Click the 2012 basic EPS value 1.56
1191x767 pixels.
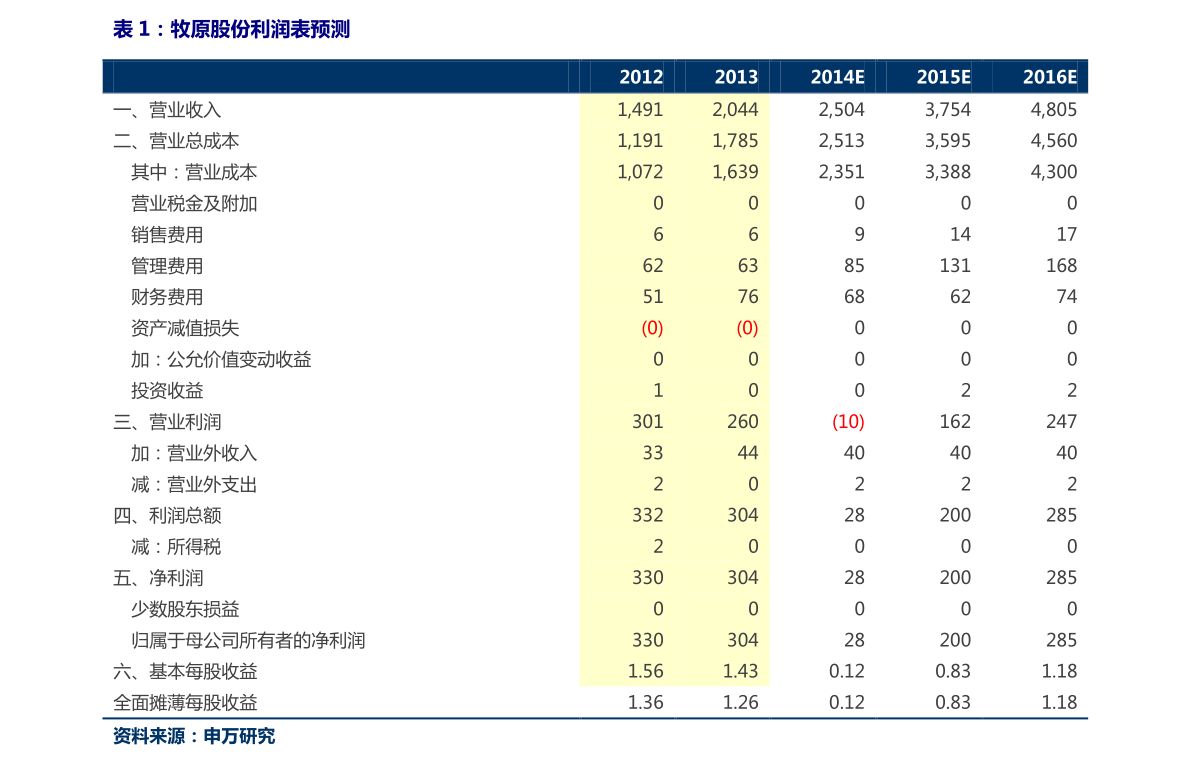click(646, 671)
